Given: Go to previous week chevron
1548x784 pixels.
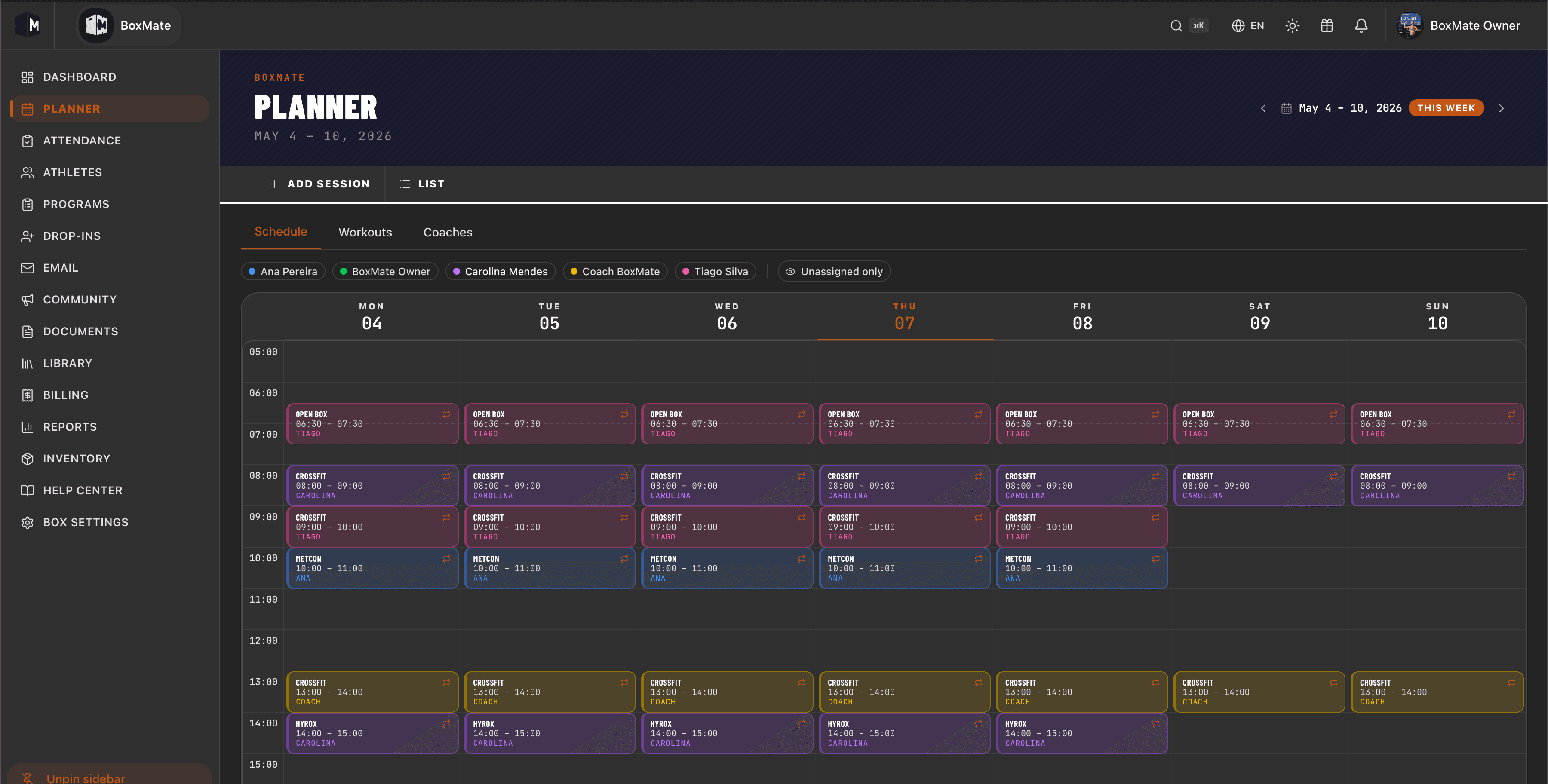Looking at the screenshot, I should (1263, 108).
